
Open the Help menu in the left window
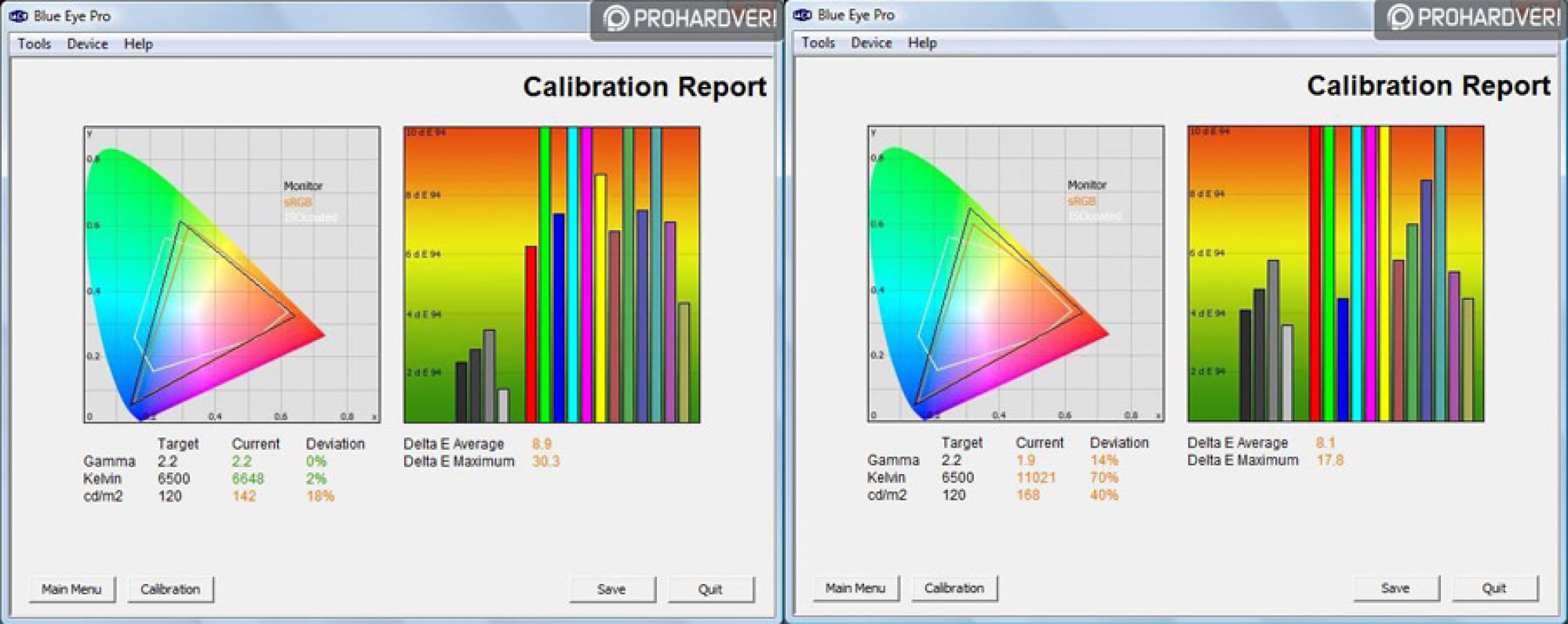click(x=138, y=44)
